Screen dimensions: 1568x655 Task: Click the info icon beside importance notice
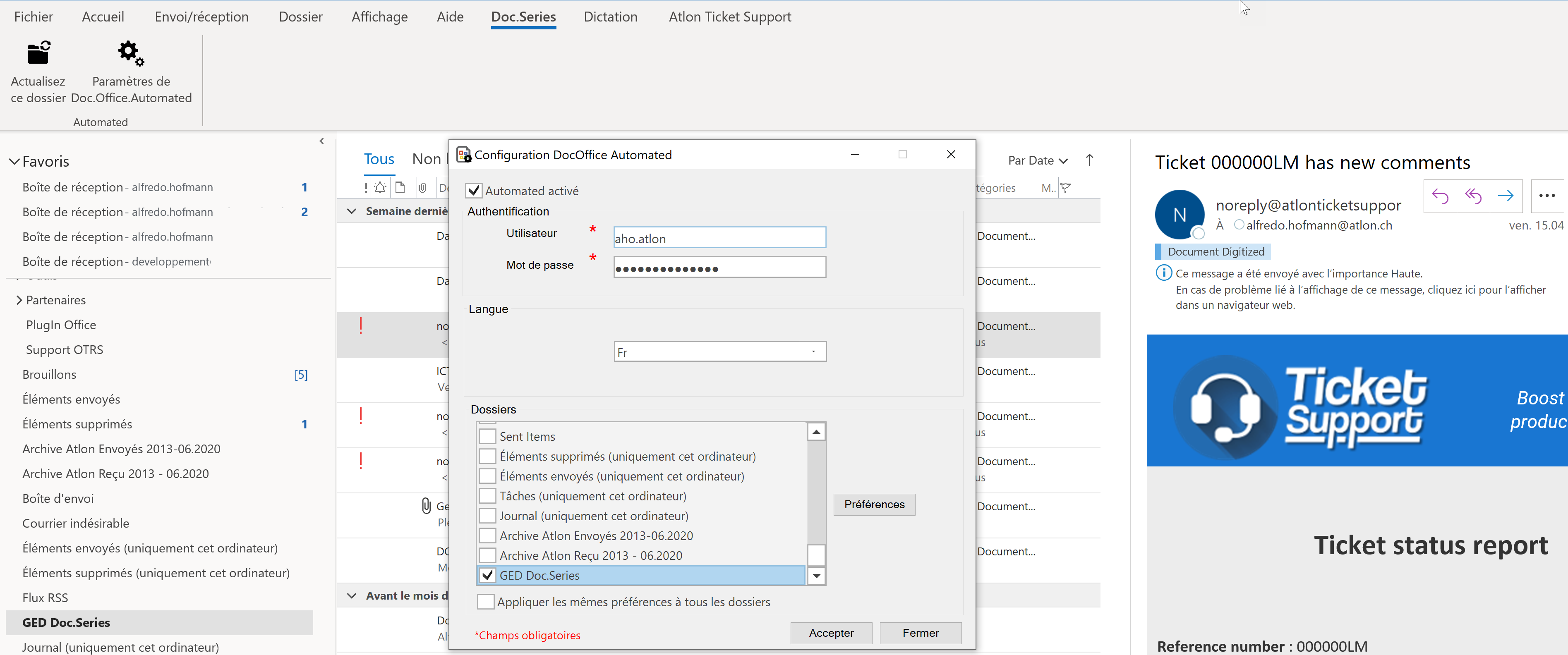pos(1163,273)
